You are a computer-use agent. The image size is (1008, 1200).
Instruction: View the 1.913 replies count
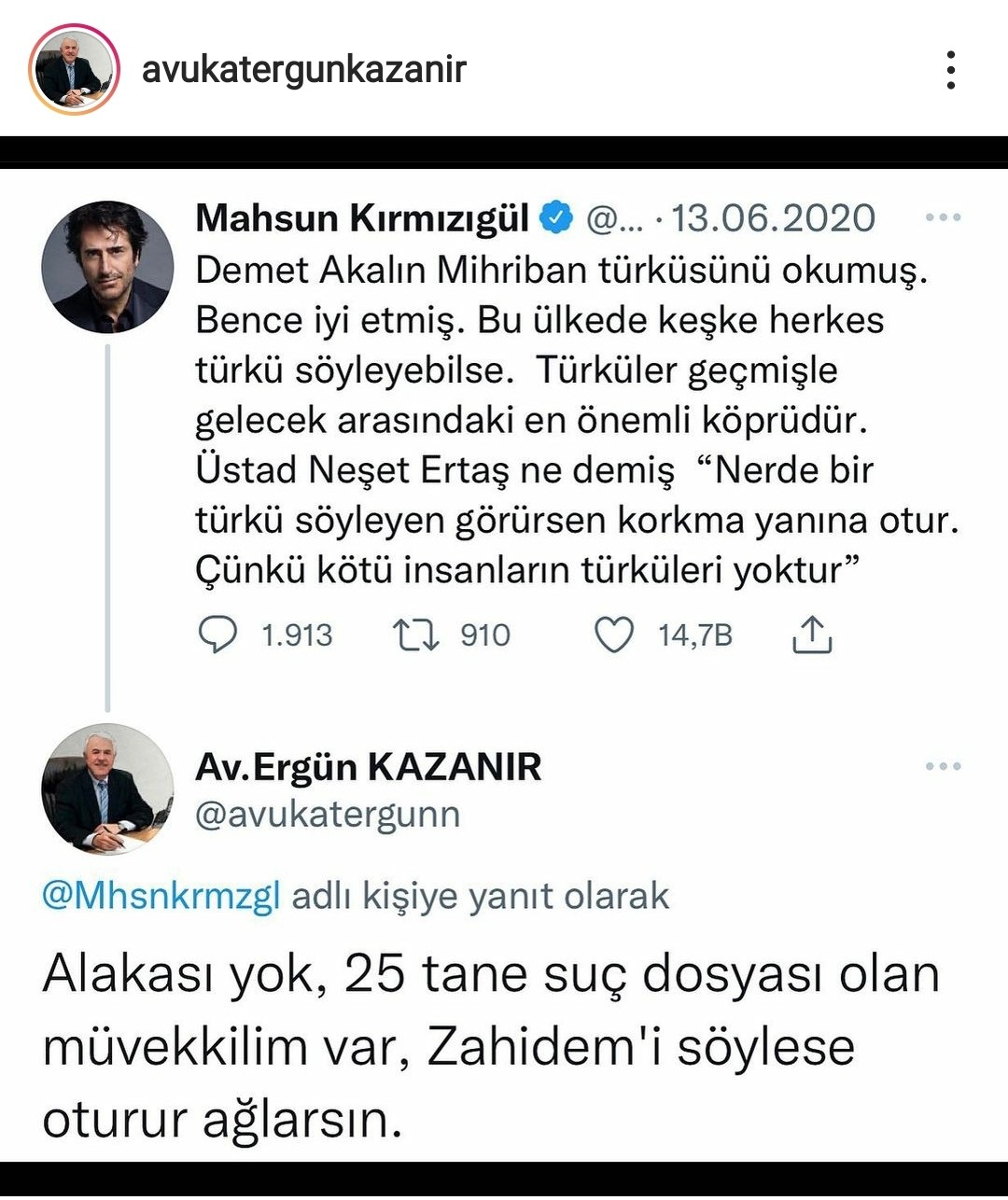[x=297, y=635]
